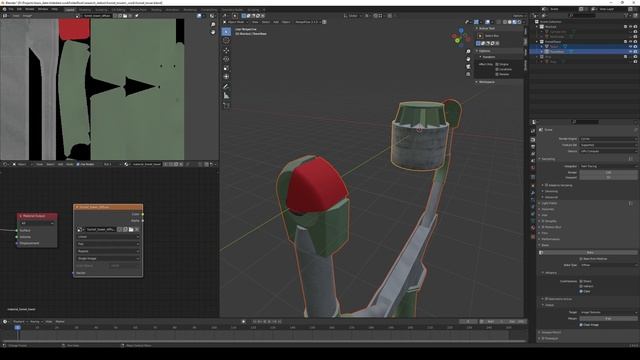Open the Material properties tab icon

(x=533, y=228)
